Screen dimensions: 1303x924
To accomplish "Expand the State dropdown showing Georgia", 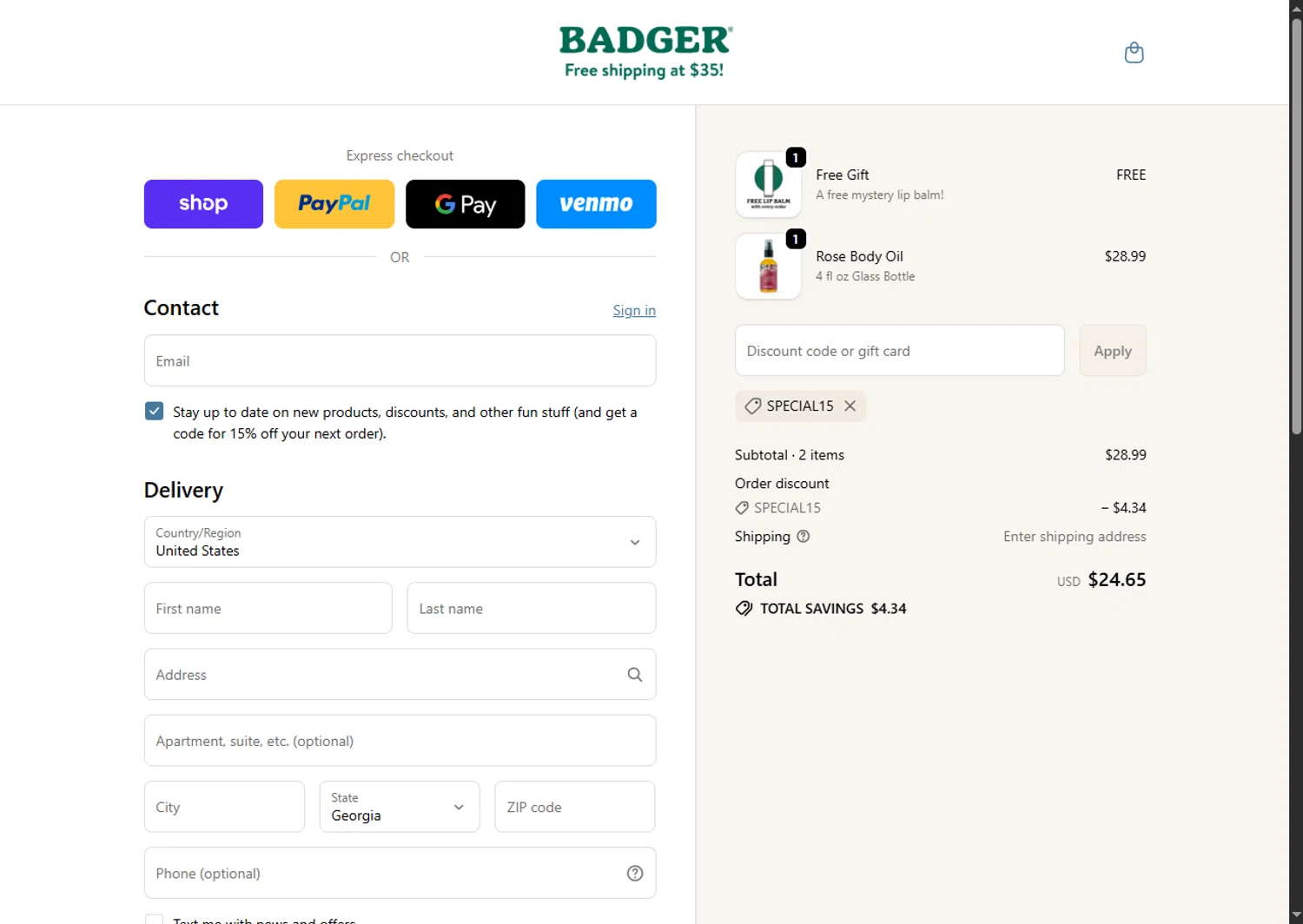I will pyautogui.click(x=400, y=807).
